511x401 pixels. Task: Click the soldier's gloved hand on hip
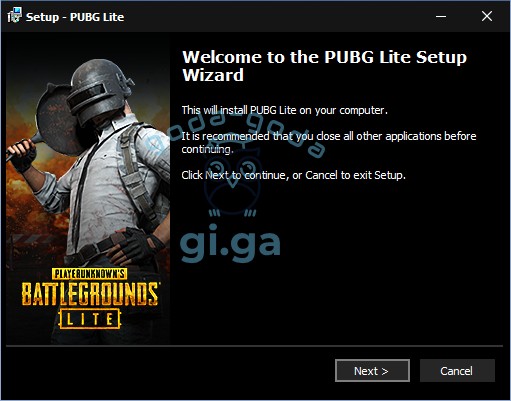pos(133,245)
